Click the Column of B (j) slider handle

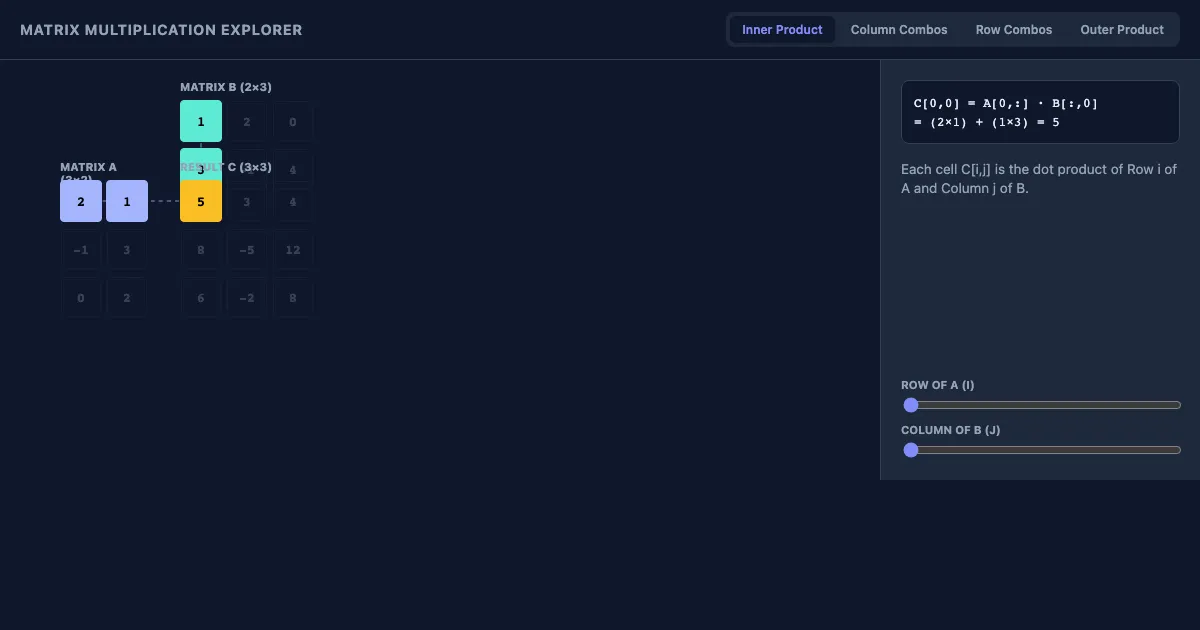(x=911, y=450)
